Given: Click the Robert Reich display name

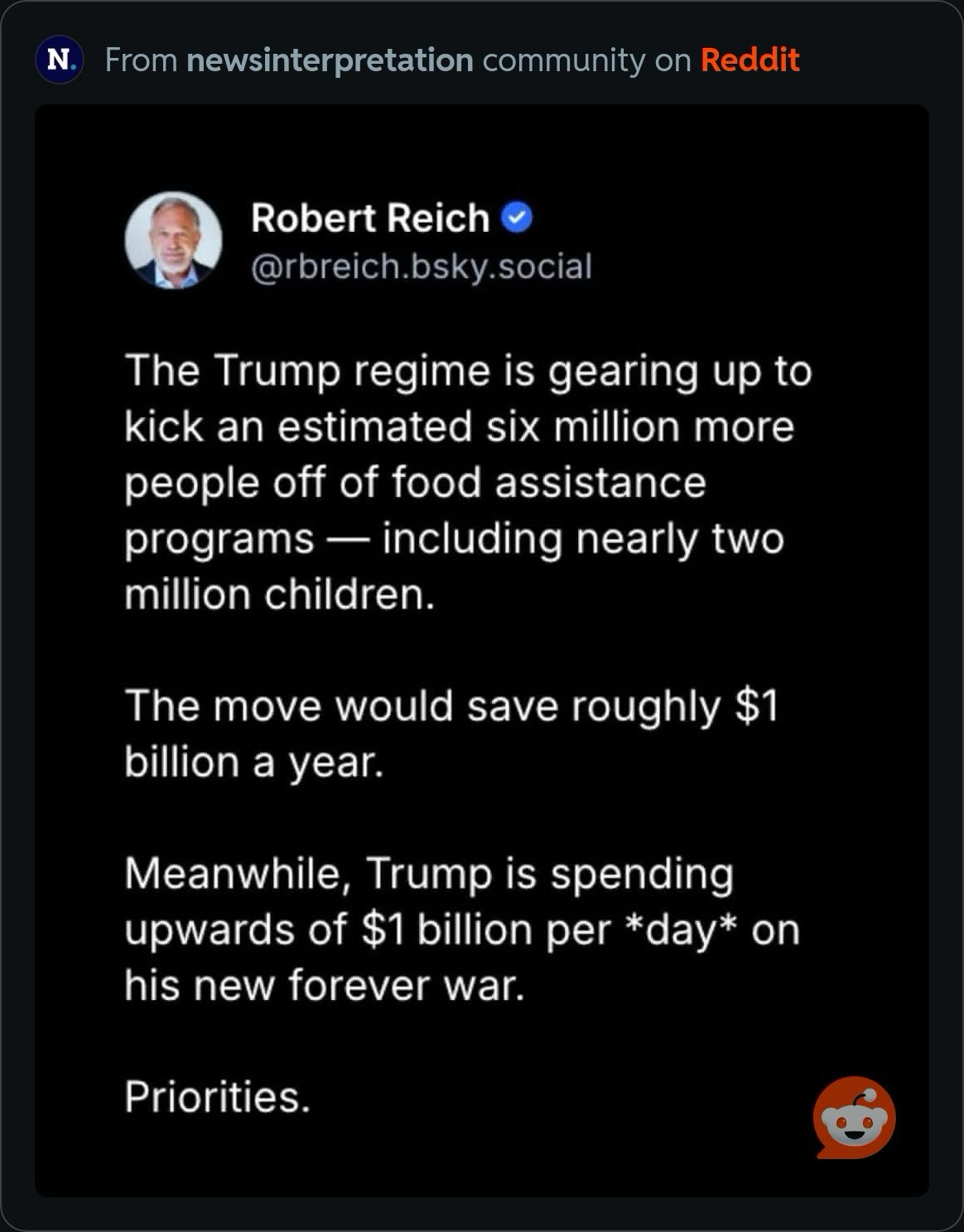Looking at the screenshot, I should pyautogui.click(x=369, y=218).
